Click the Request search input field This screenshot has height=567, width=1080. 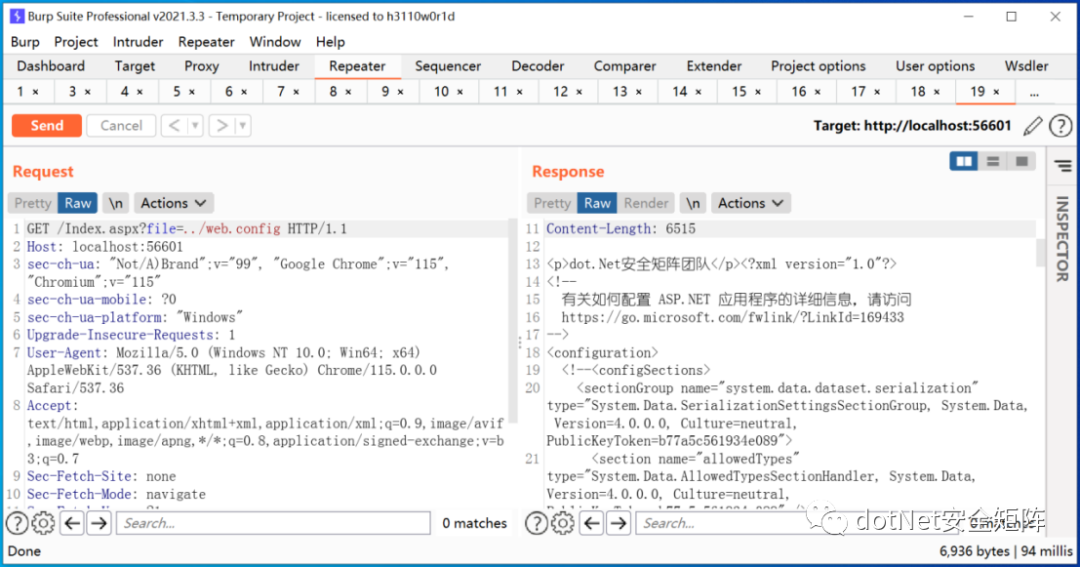pos(273,524)
